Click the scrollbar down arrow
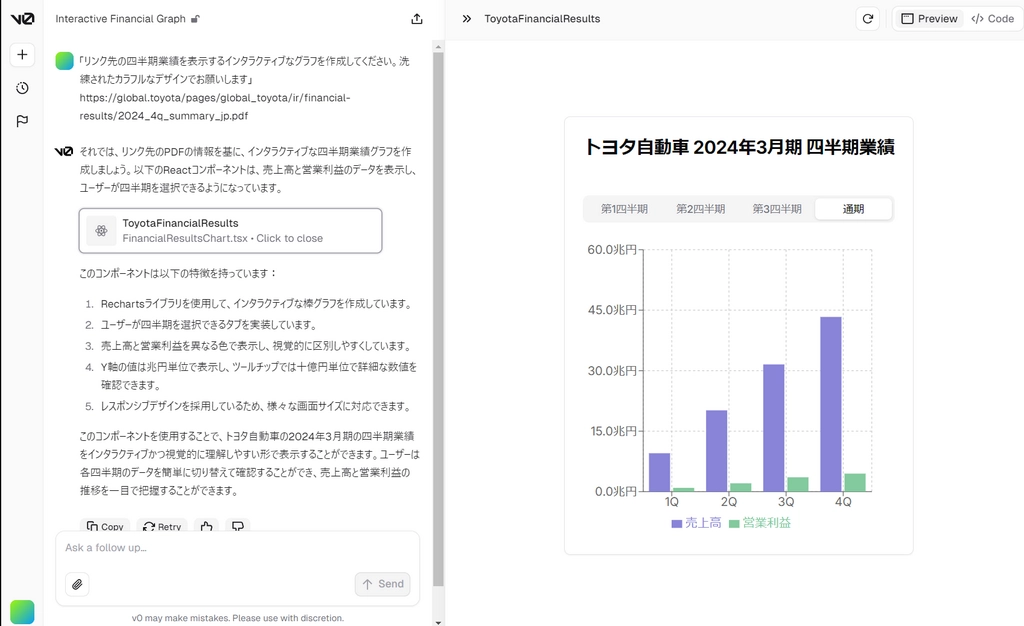 click(438, 621)
